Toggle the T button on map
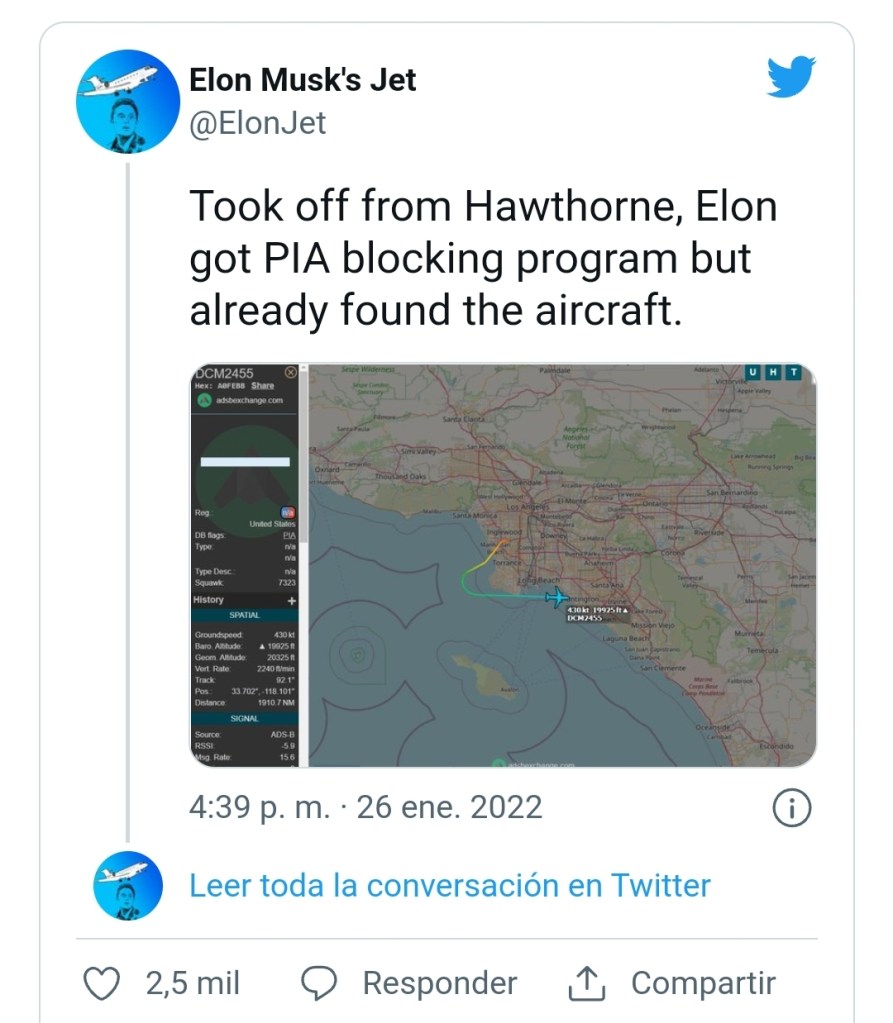The image size is (893, 1023). 794,373
